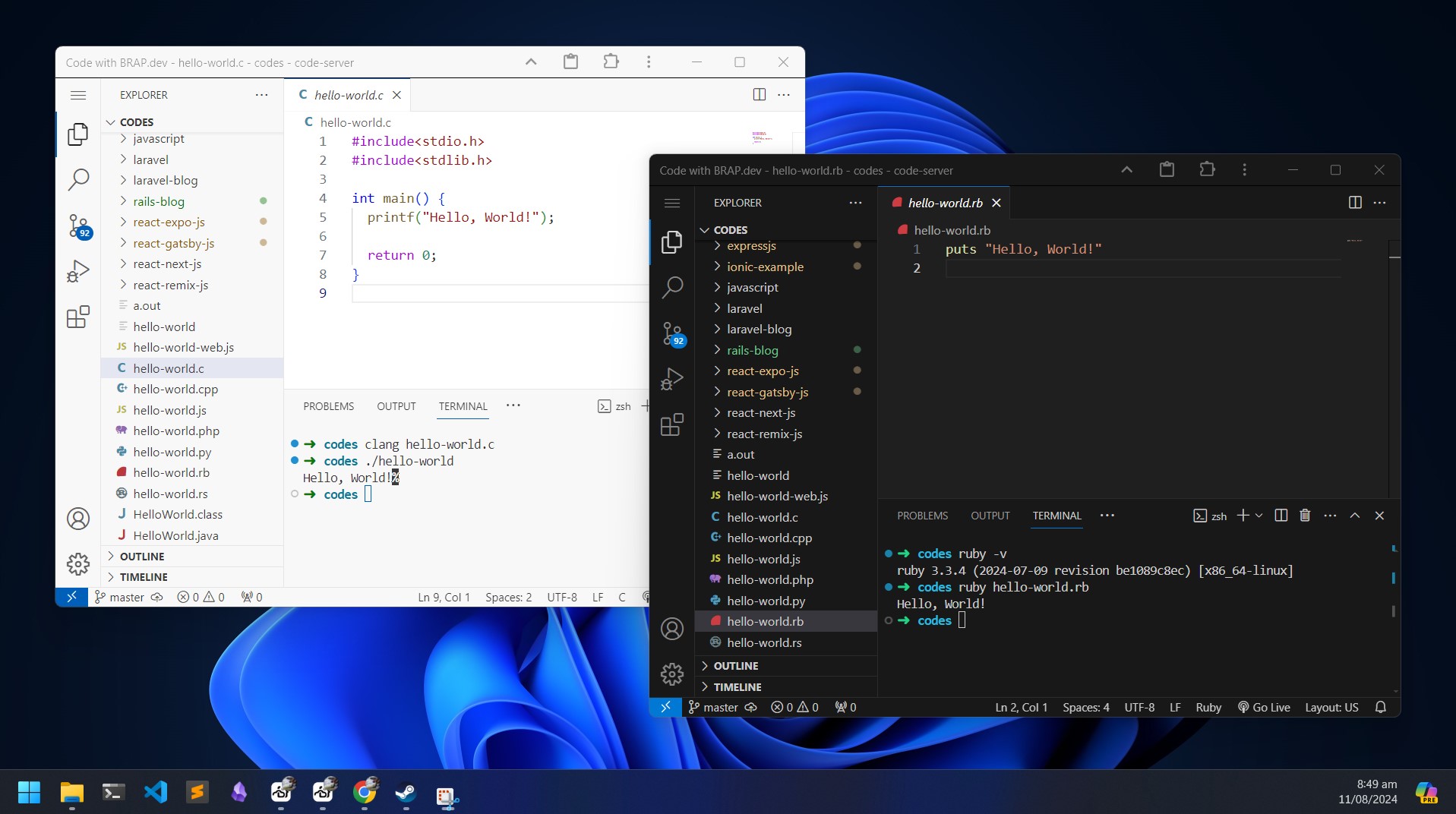Screen dimensions: 1456x814
Task: Split the hello-world.rb editor to the right
Action: click(1354, 203)
